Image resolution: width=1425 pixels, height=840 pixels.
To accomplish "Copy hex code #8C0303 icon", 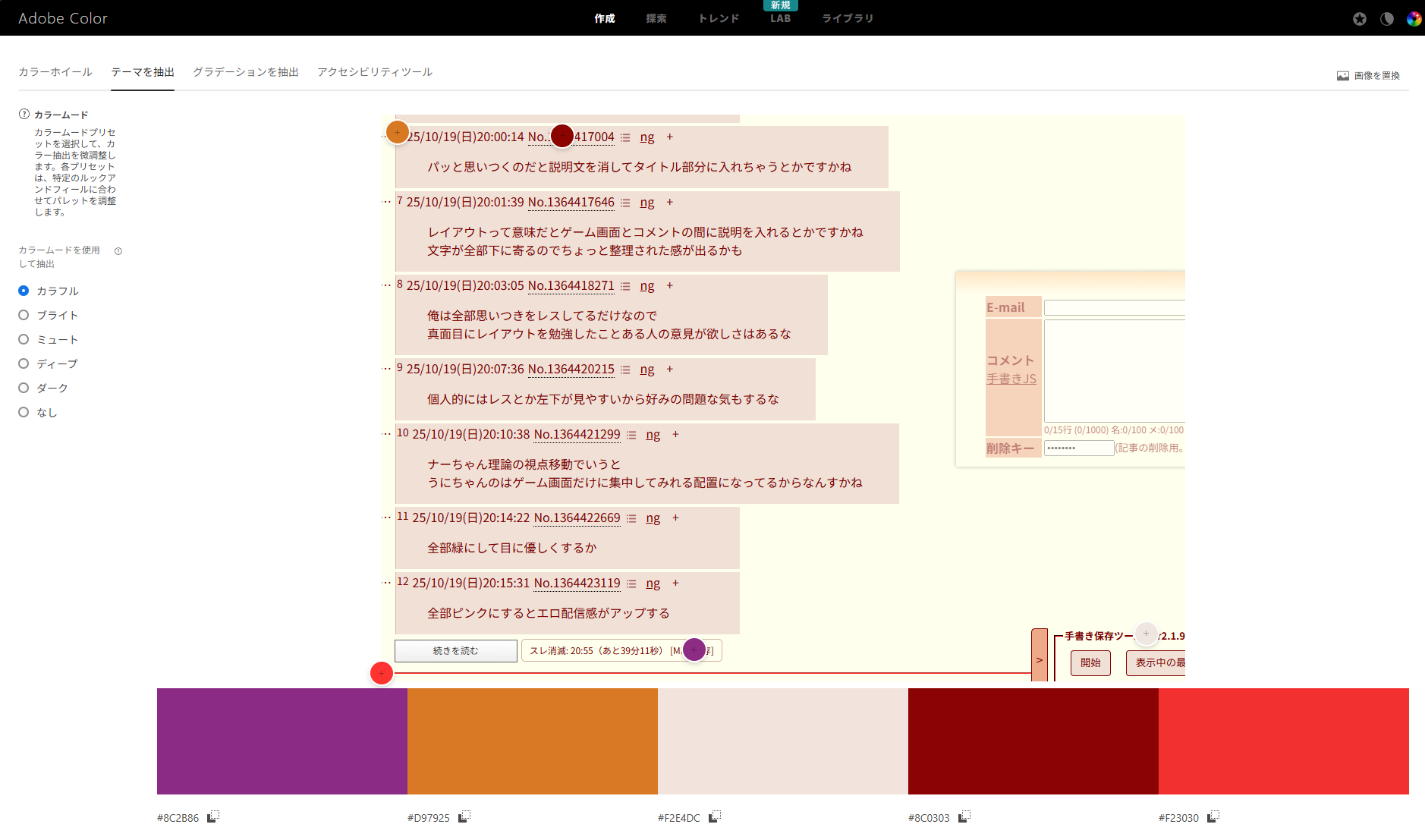I will 964,816.
